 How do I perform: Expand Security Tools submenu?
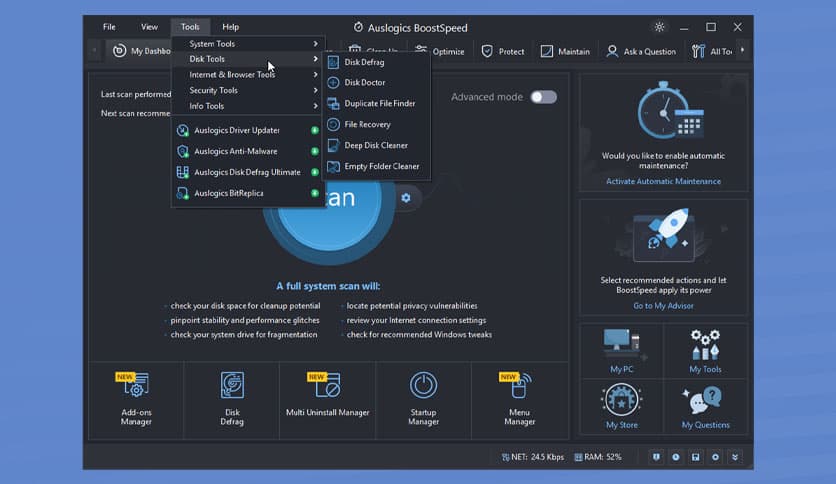click(248, 90)
